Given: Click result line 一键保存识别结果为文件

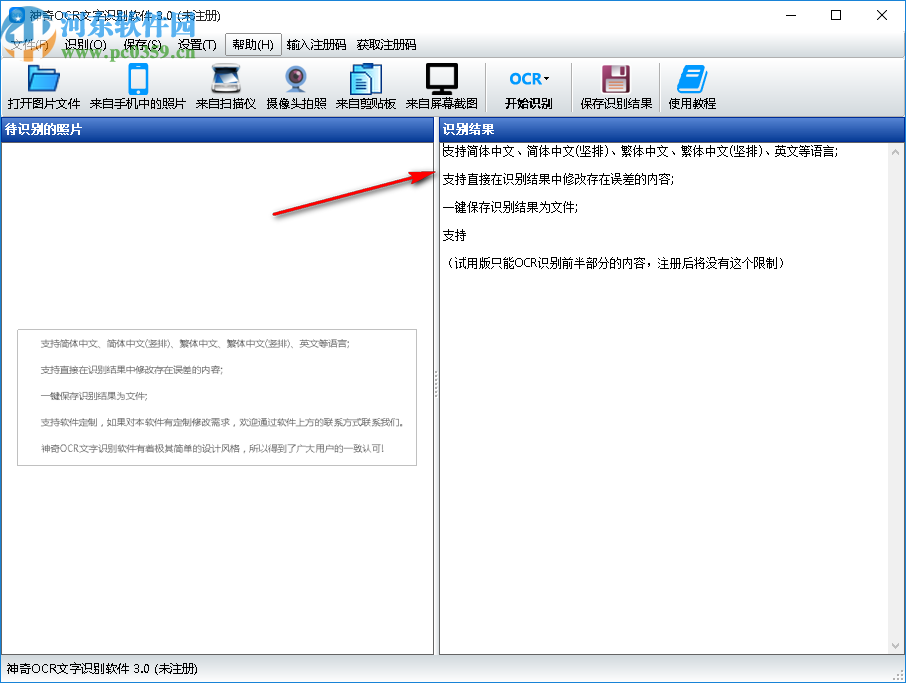Looking at the screenshot, I should point(510,207).
